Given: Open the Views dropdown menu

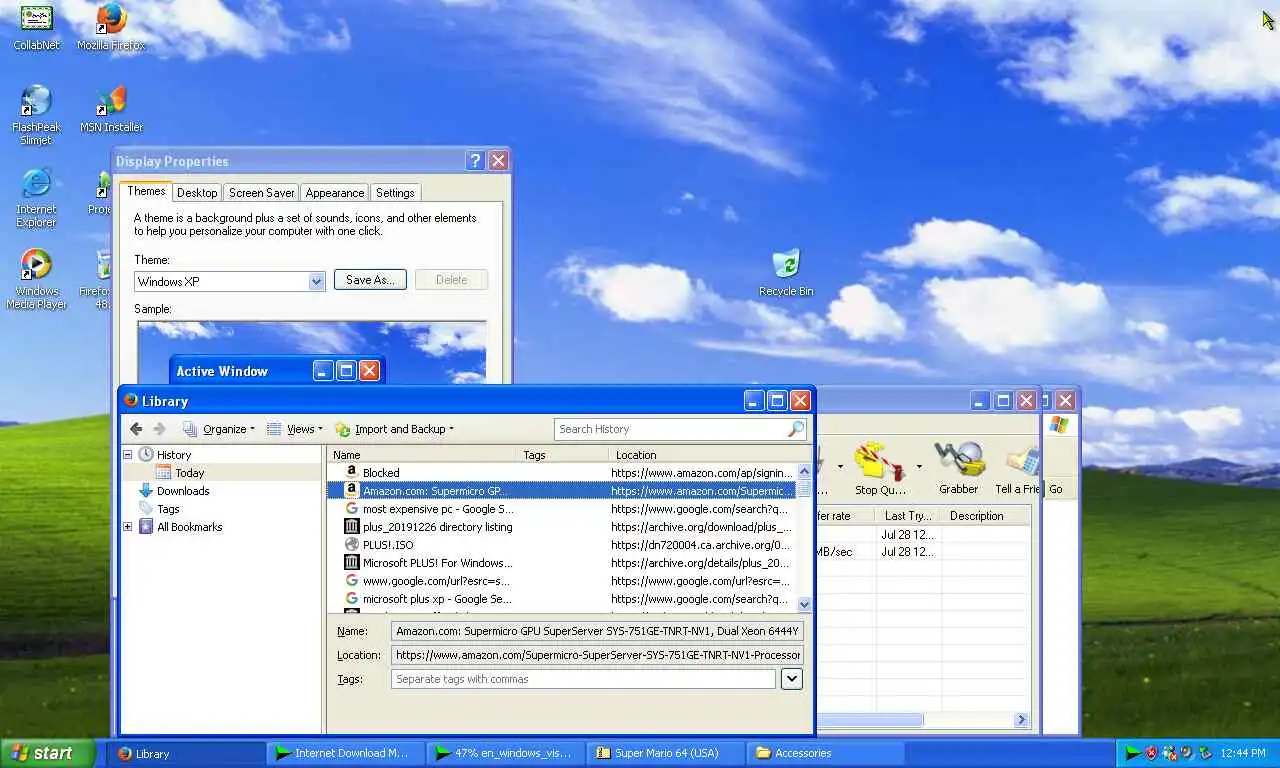Looking at the screenshot, I should [x=295, y=429].
